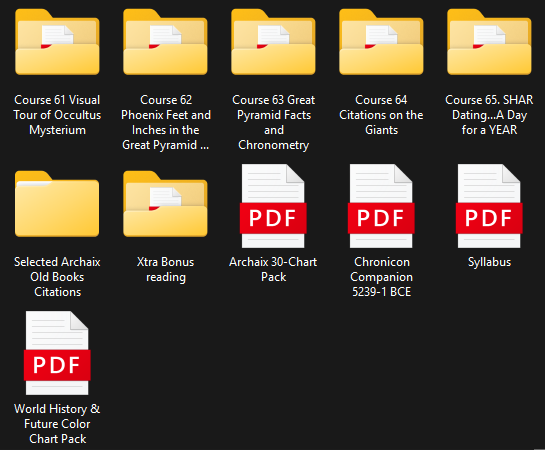
Task: Click the file name 'Syllabus'
Action: pos(489,262)
